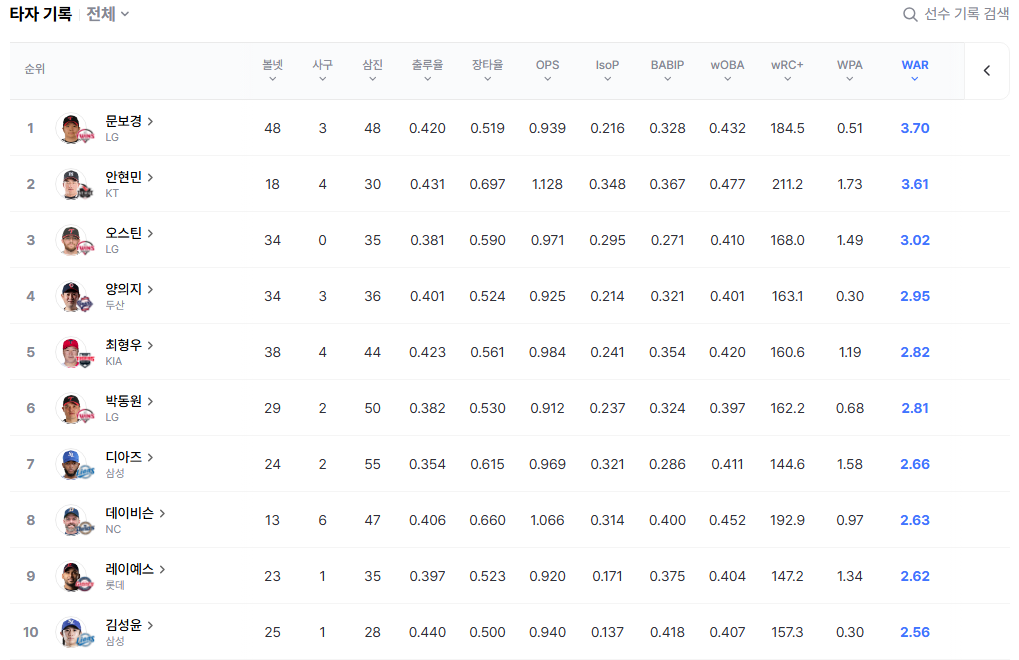Sort by 출루율 column header
This screenshot has width=1019, height=660.
point(427,71)
